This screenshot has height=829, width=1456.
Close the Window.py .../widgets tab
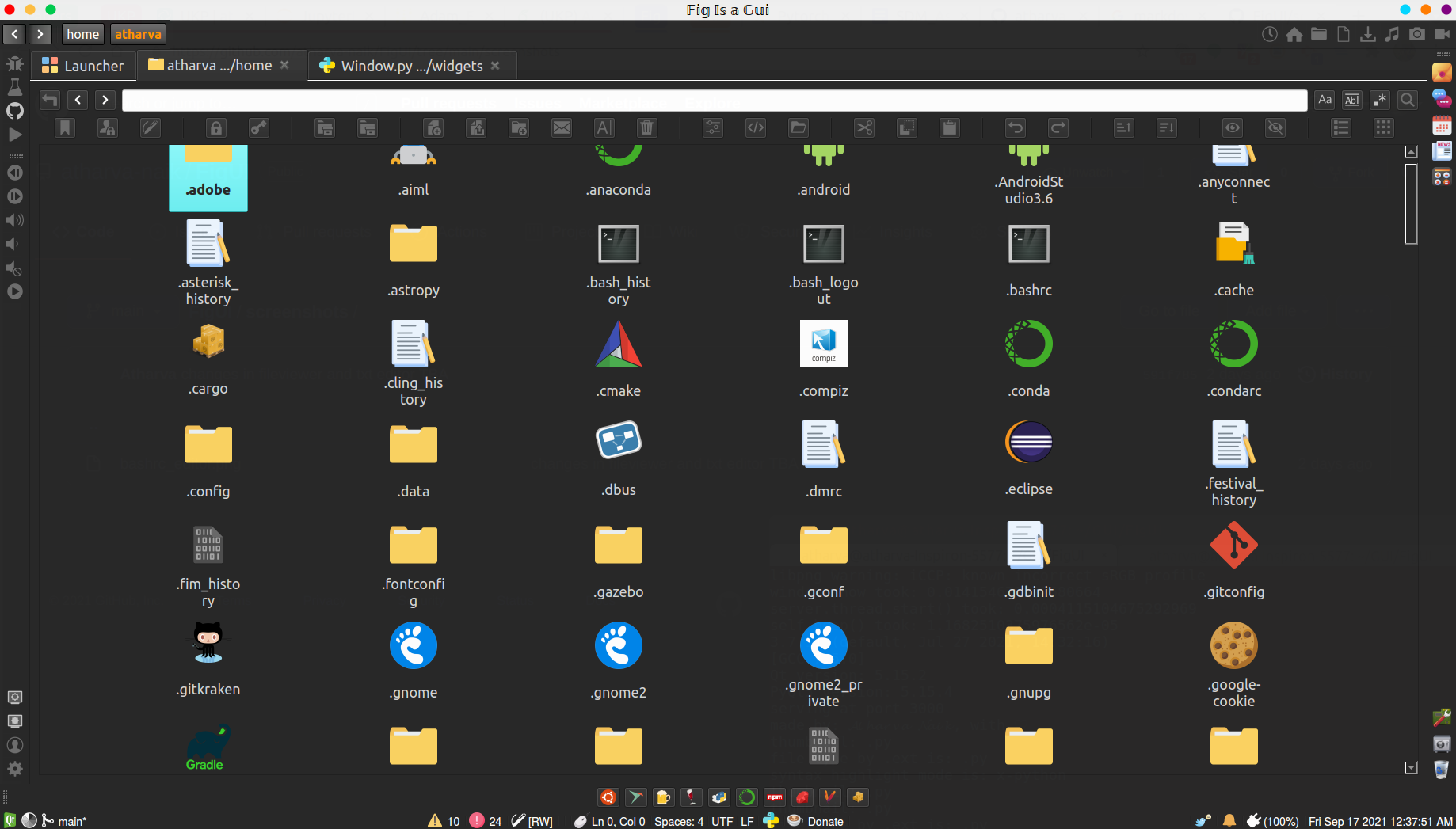coord(496,66)
